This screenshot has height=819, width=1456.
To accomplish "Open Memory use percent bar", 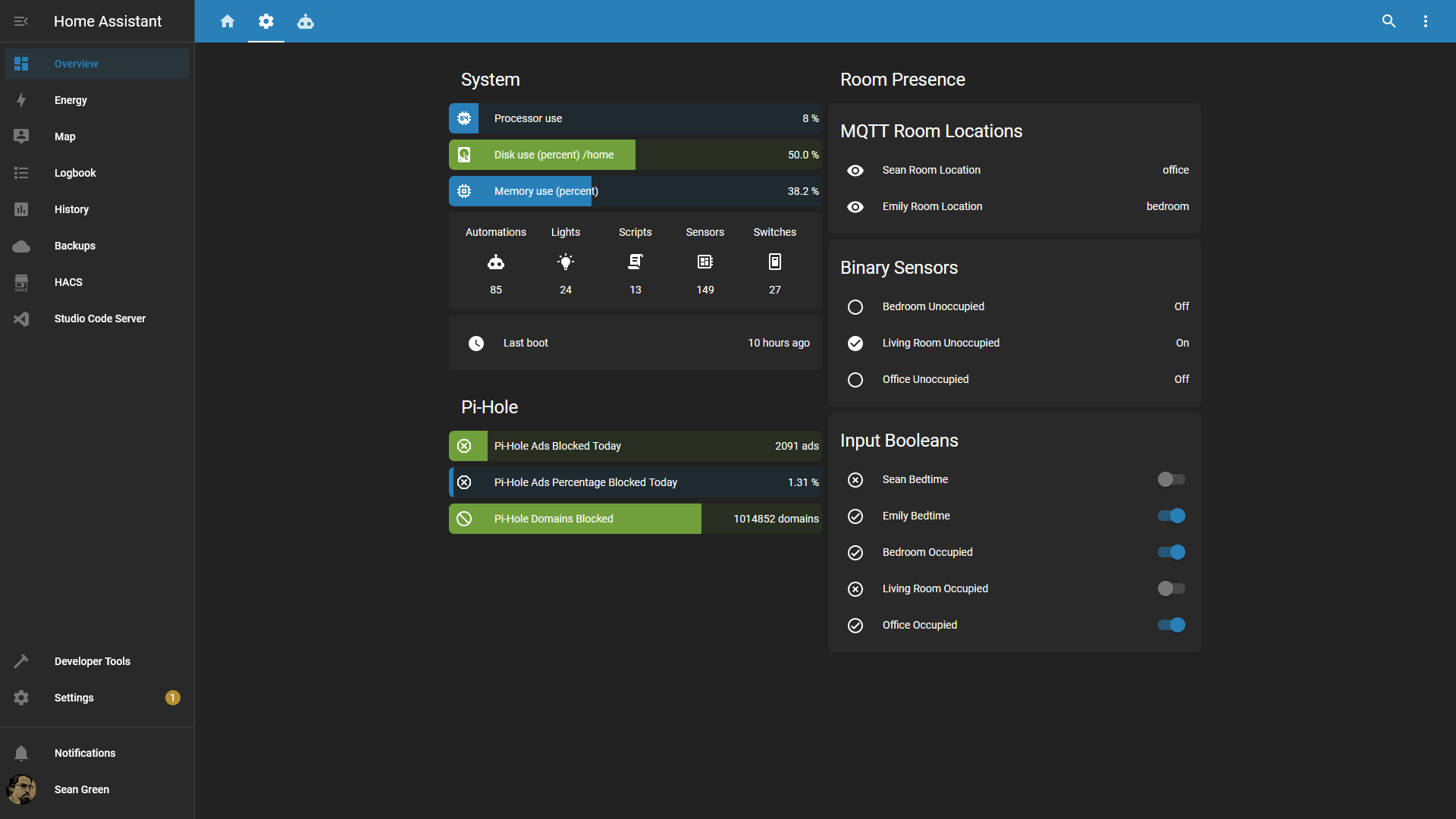I will [635, 191].
